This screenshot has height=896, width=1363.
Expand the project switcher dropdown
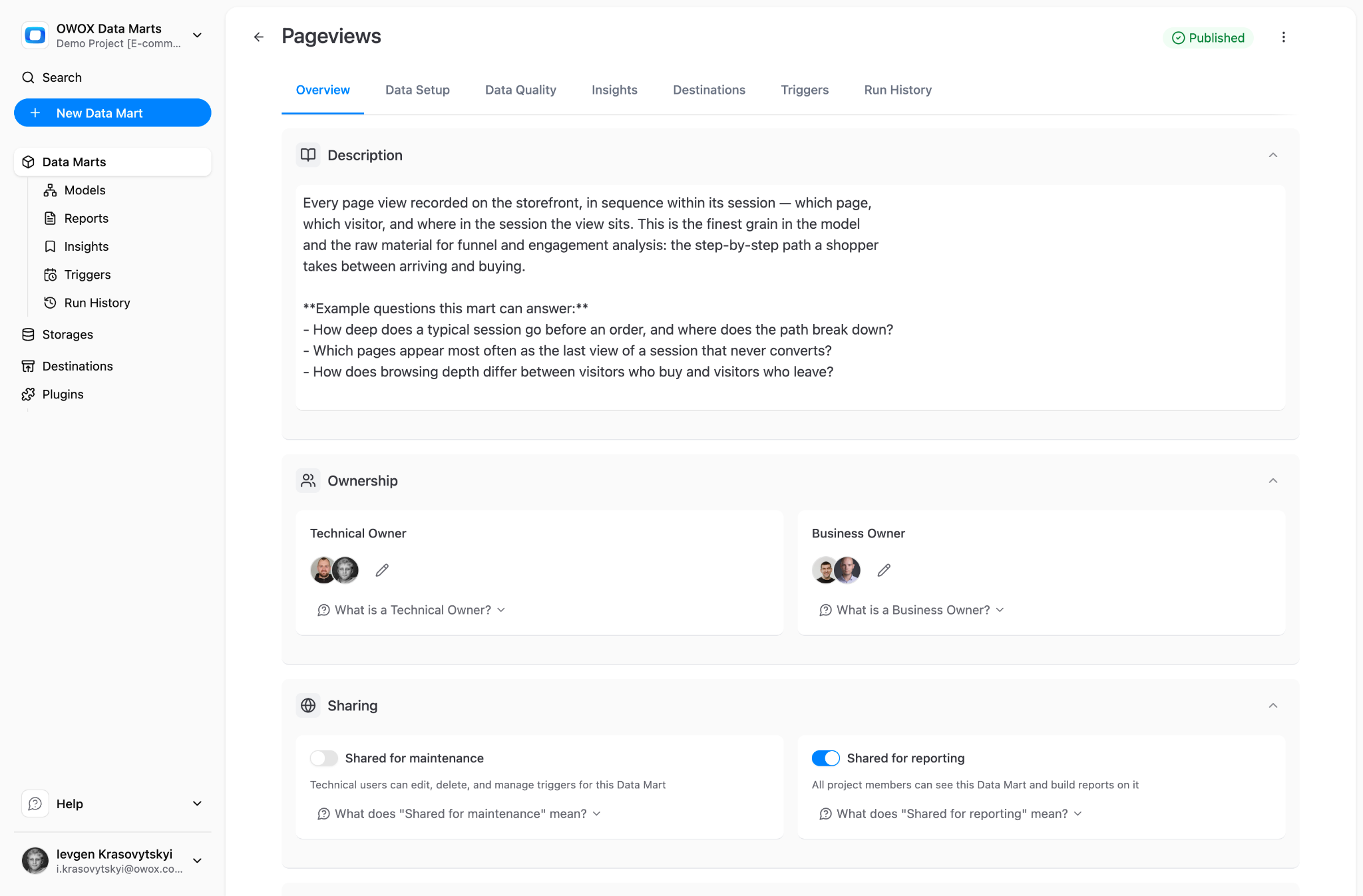pos(197,35)
